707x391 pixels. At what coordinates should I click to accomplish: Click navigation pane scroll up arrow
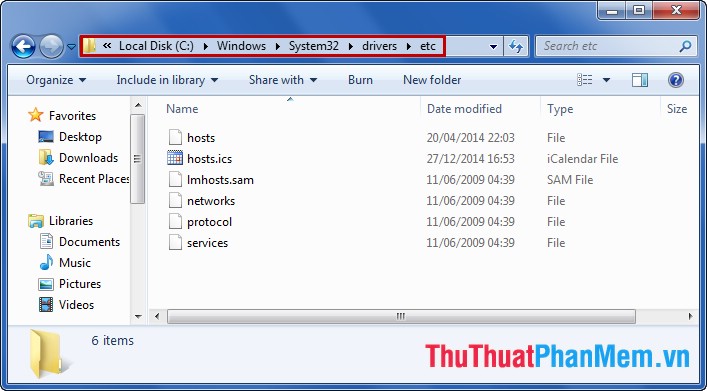pyautogui.click(x=138, y=106)
